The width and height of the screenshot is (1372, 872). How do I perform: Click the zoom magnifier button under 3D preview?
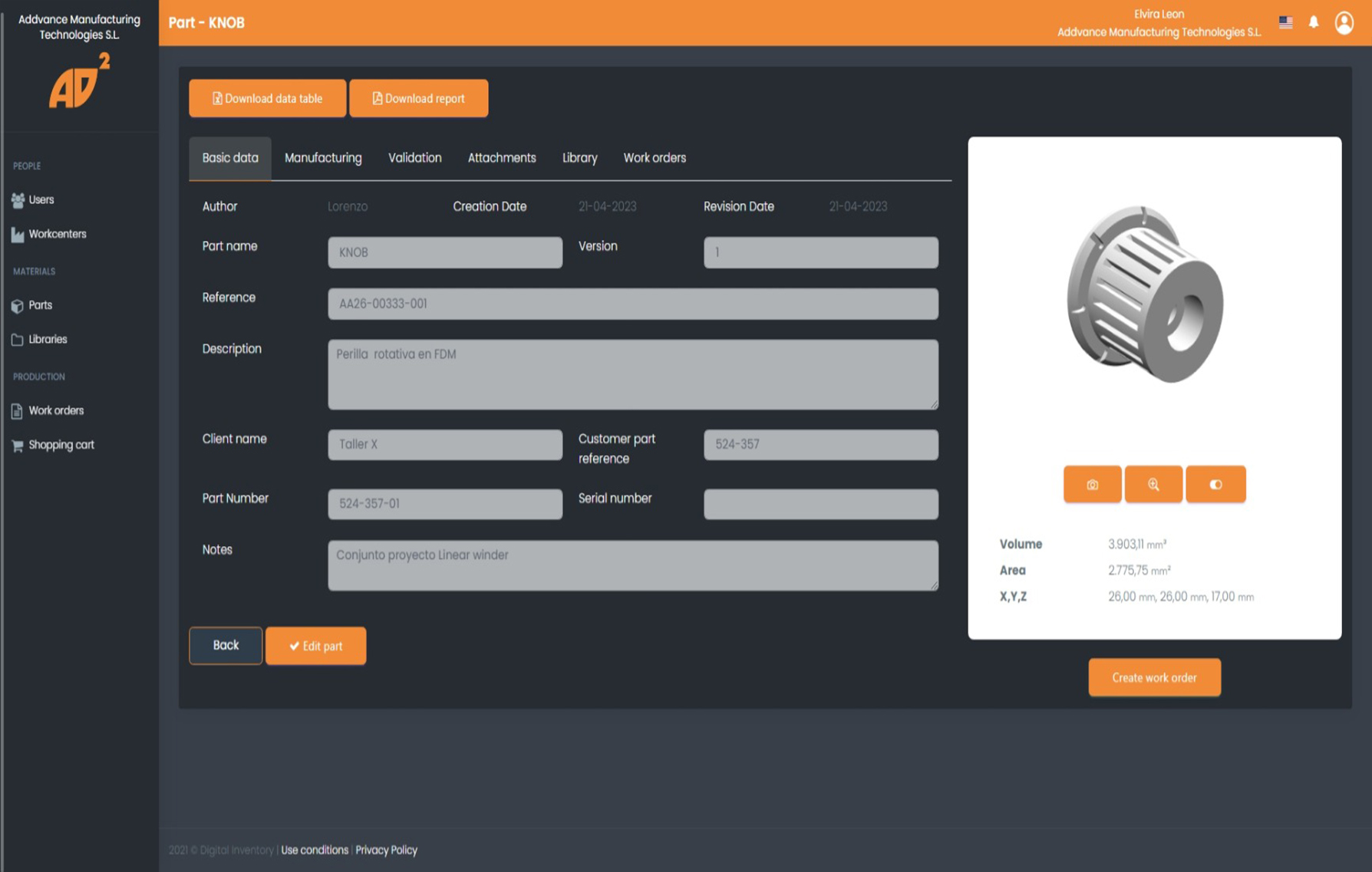click(x=1153, y=484)
